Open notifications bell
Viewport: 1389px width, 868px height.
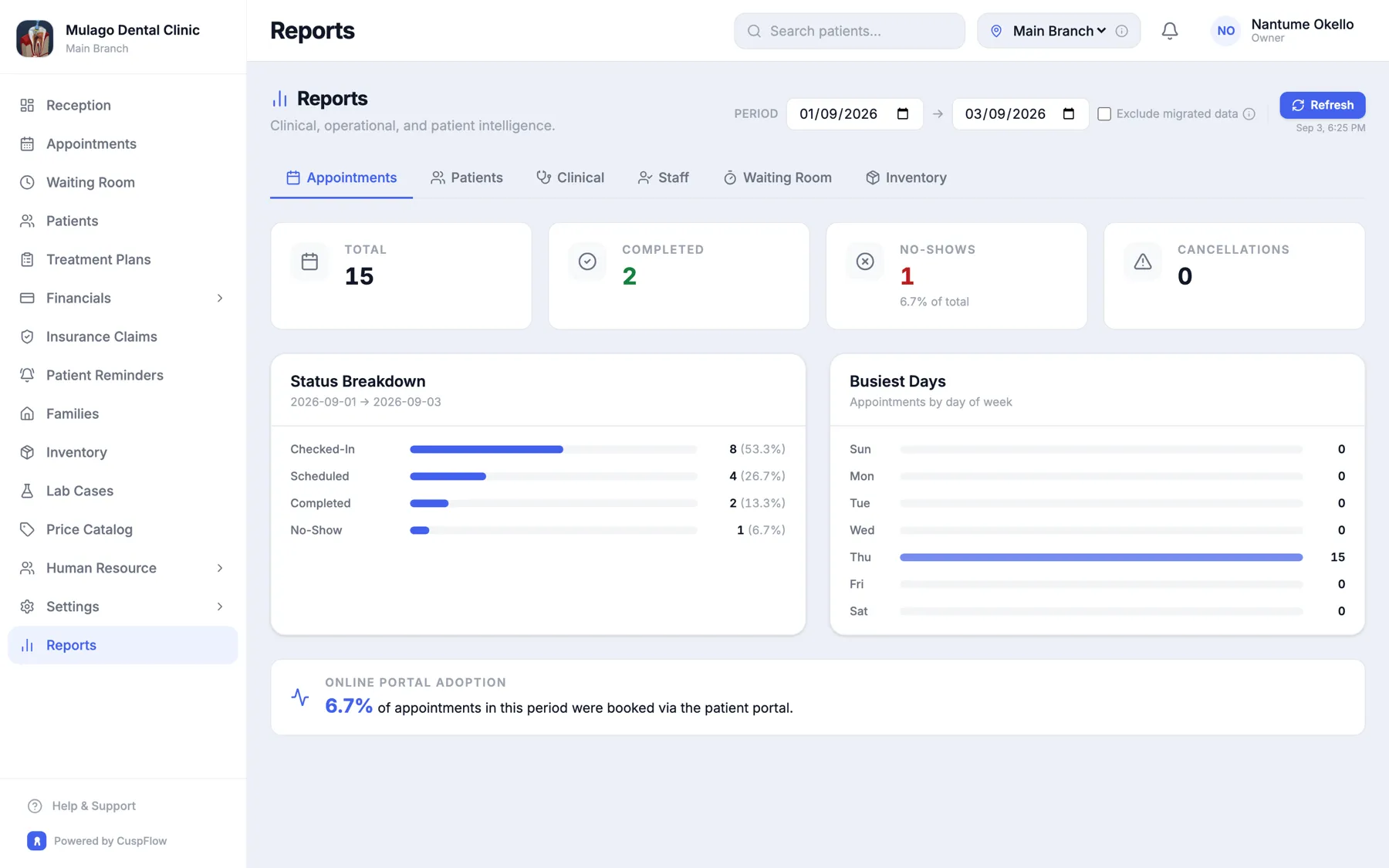point(1170,31)
